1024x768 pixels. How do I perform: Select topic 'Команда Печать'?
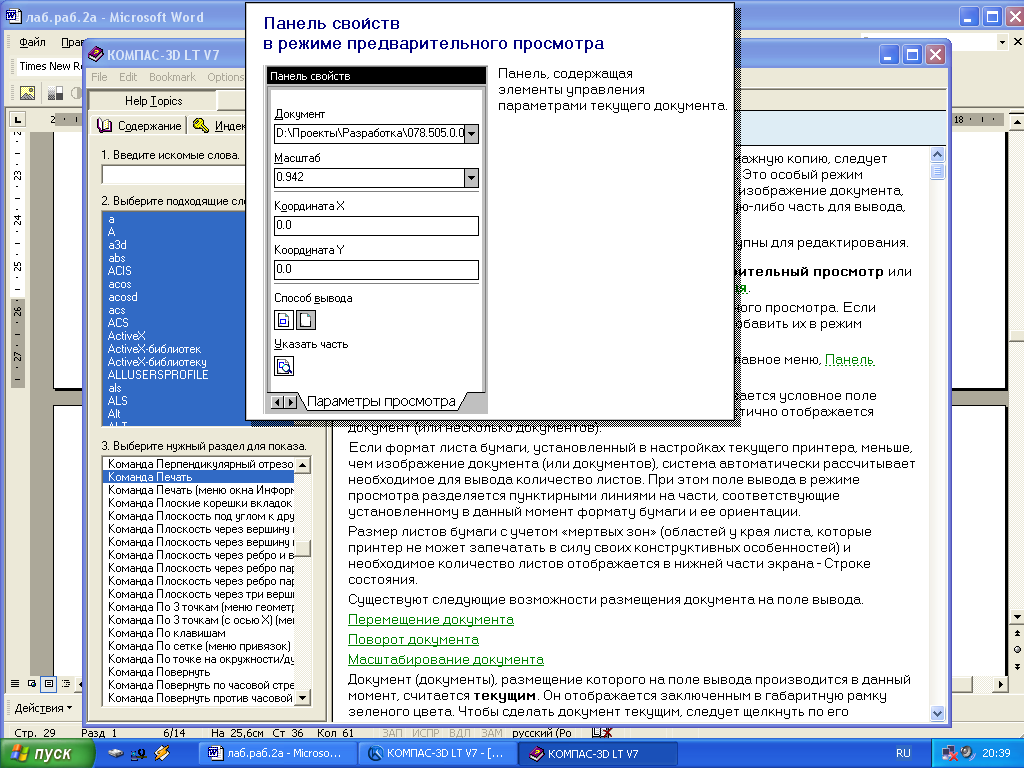coord(199,477)
